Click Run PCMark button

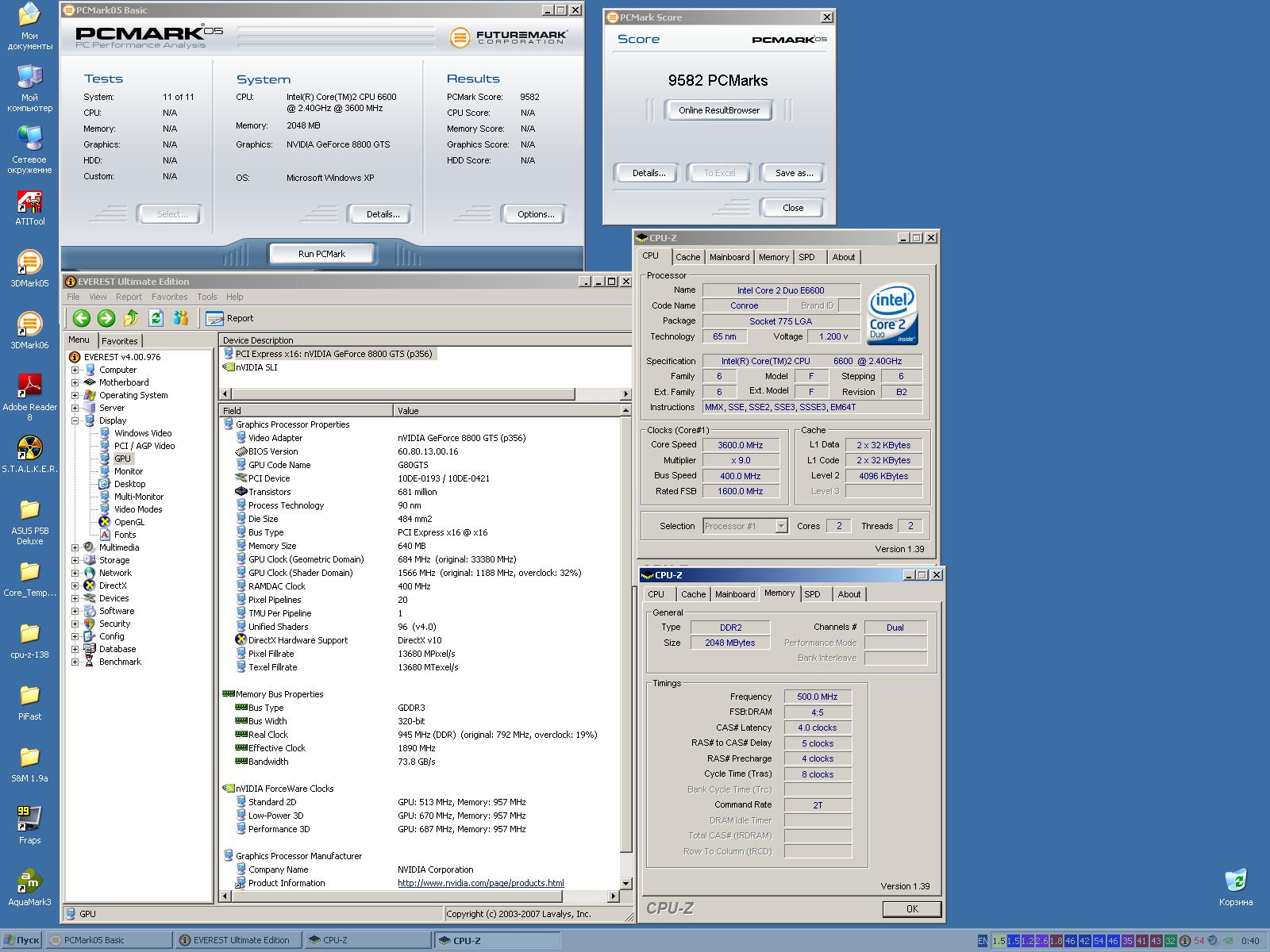coord(321,254)
